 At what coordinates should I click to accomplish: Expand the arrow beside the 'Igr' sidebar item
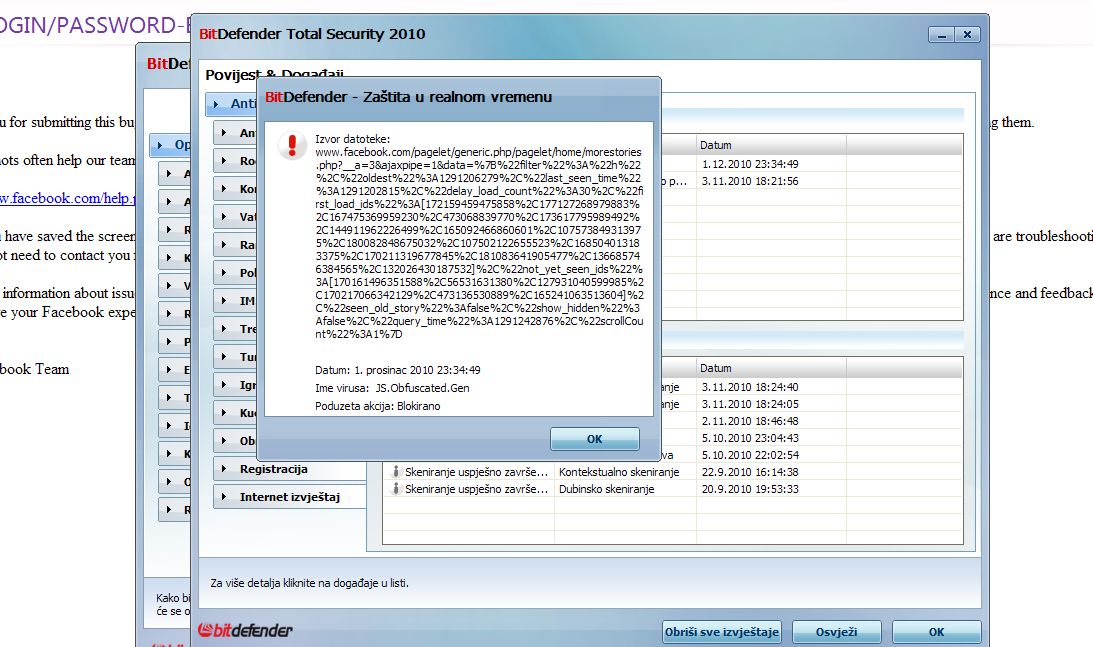click(x=224, y=384)
